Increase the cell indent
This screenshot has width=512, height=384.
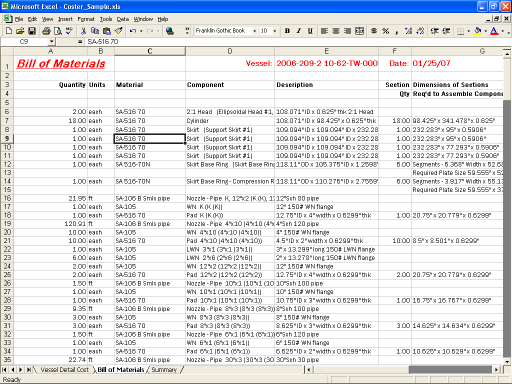click(x=446, y=31)
